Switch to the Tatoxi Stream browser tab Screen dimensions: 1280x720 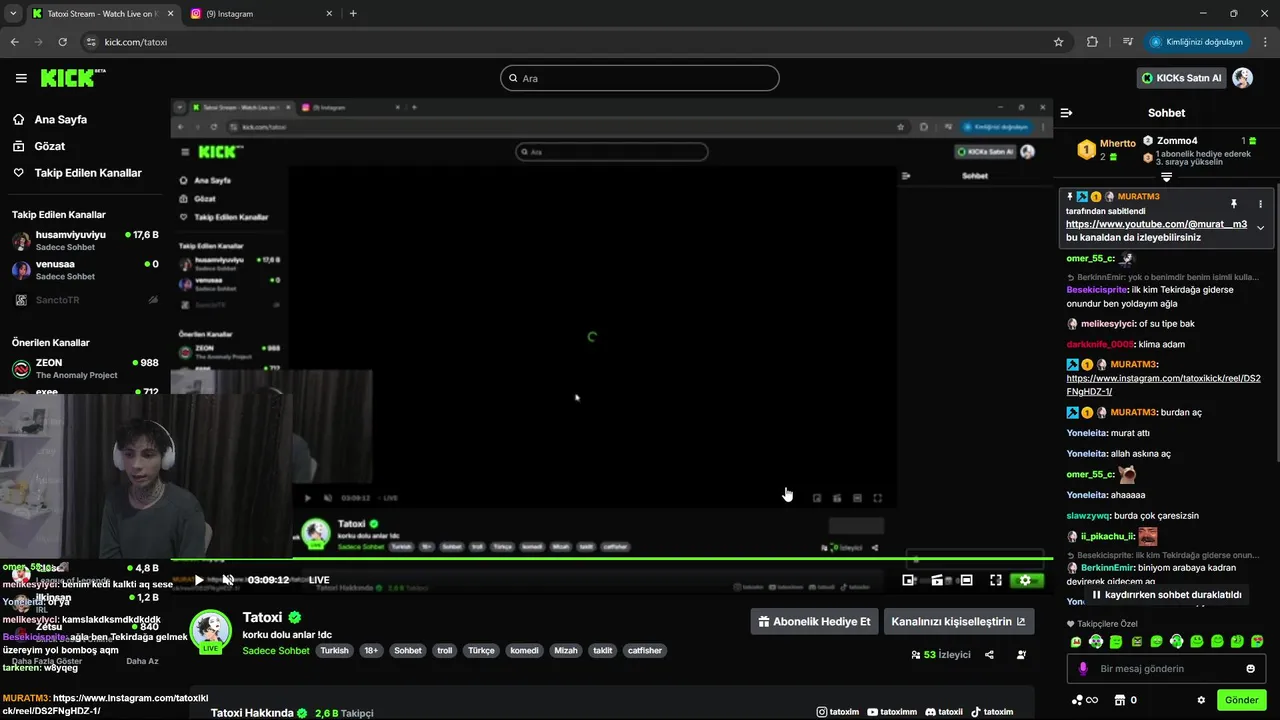tap(101, 14)
